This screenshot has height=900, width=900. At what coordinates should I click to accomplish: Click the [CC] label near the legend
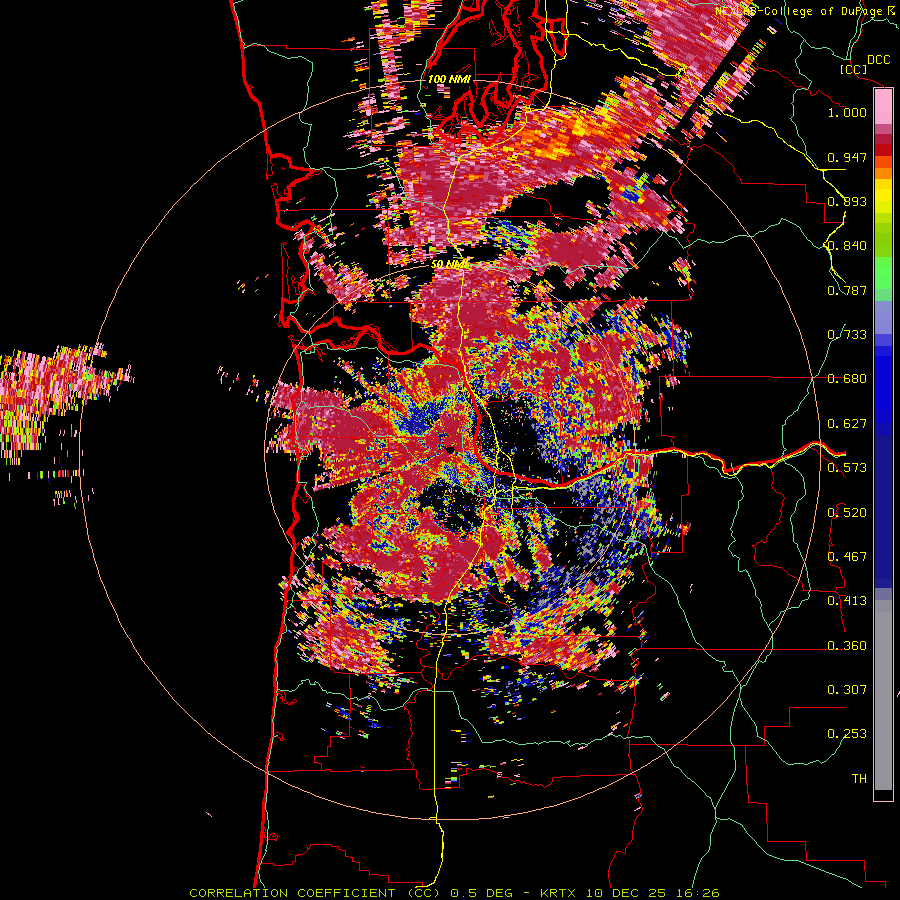(854, 69)
